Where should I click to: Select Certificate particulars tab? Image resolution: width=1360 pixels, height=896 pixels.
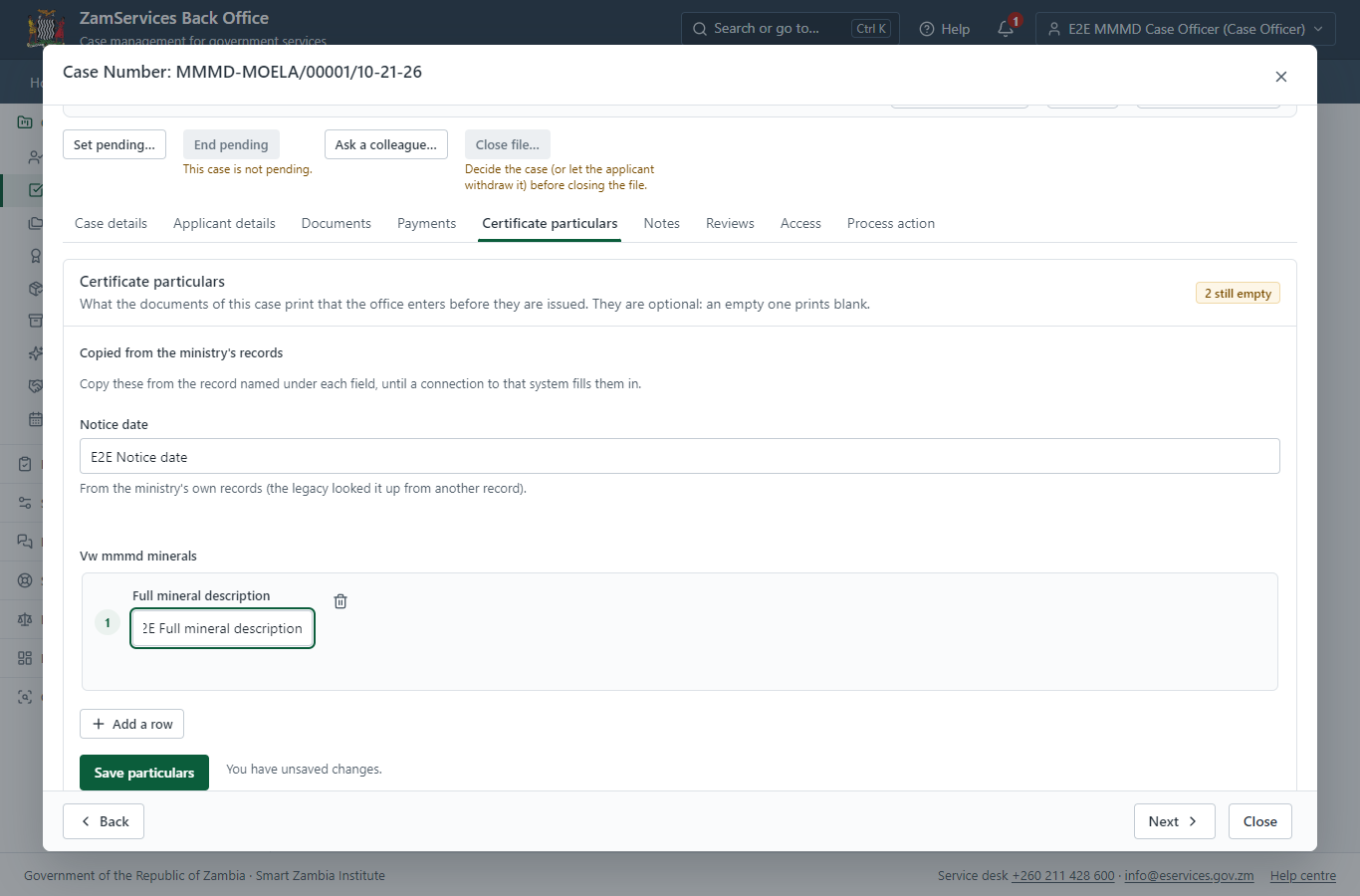tap(550, 223)
